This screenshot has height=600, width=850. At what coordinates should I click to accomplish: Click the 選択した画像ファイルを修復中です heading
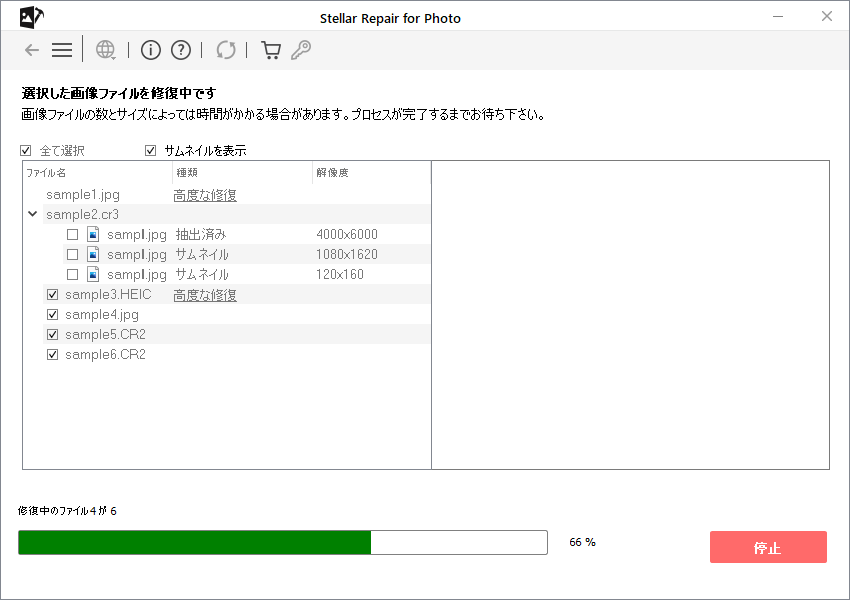(x=119, y=93)
